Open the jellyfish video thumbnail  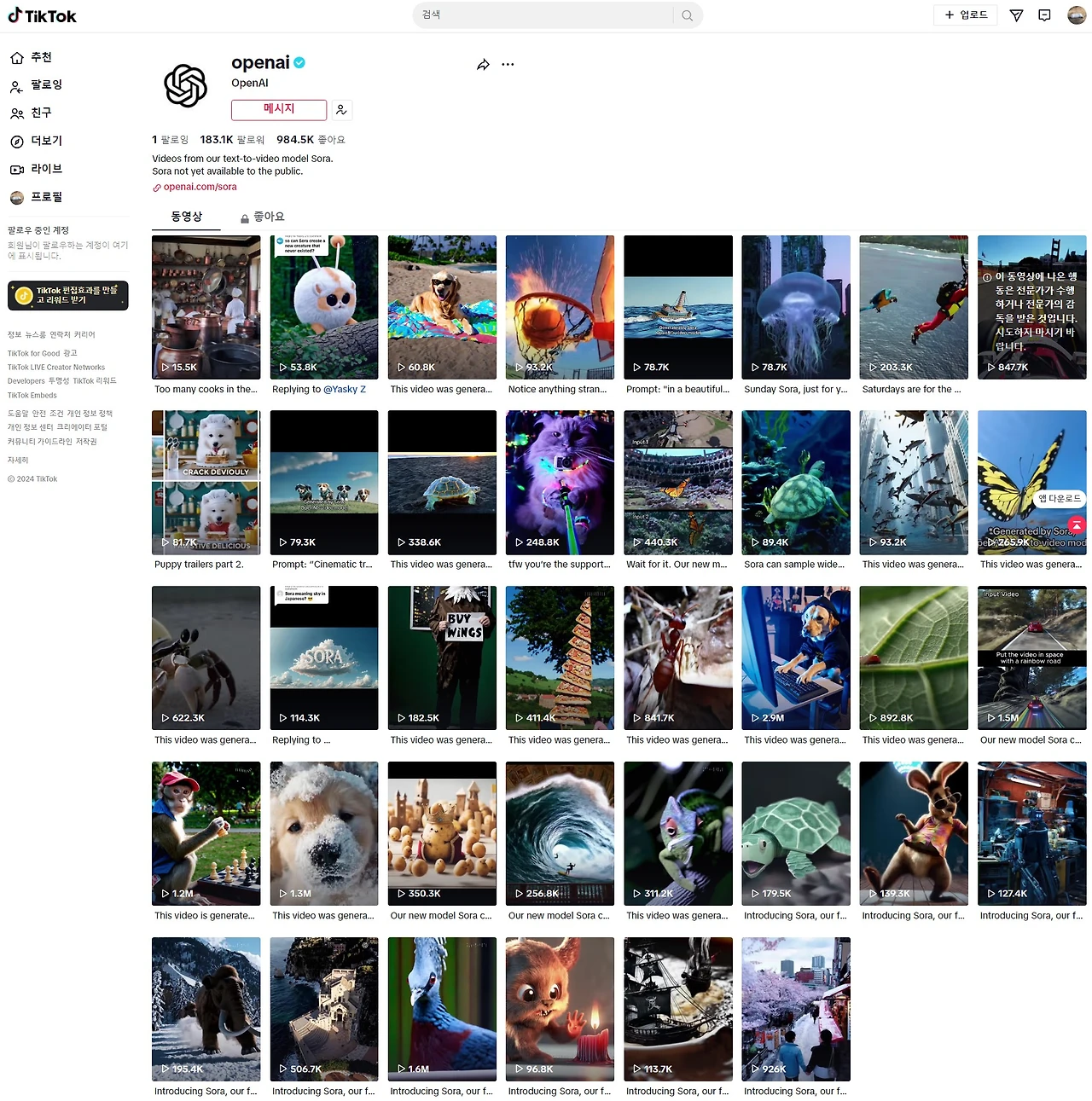795,307
